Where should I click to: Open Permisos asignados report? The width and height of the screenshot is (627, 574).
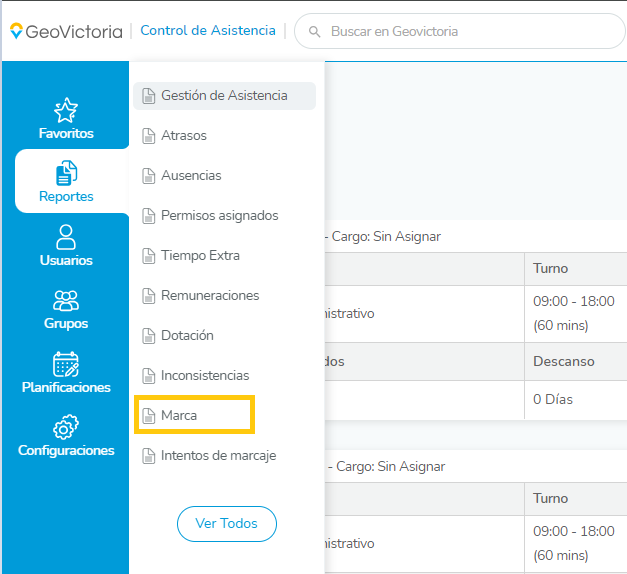pyautogui.click(x=219, y=216)
